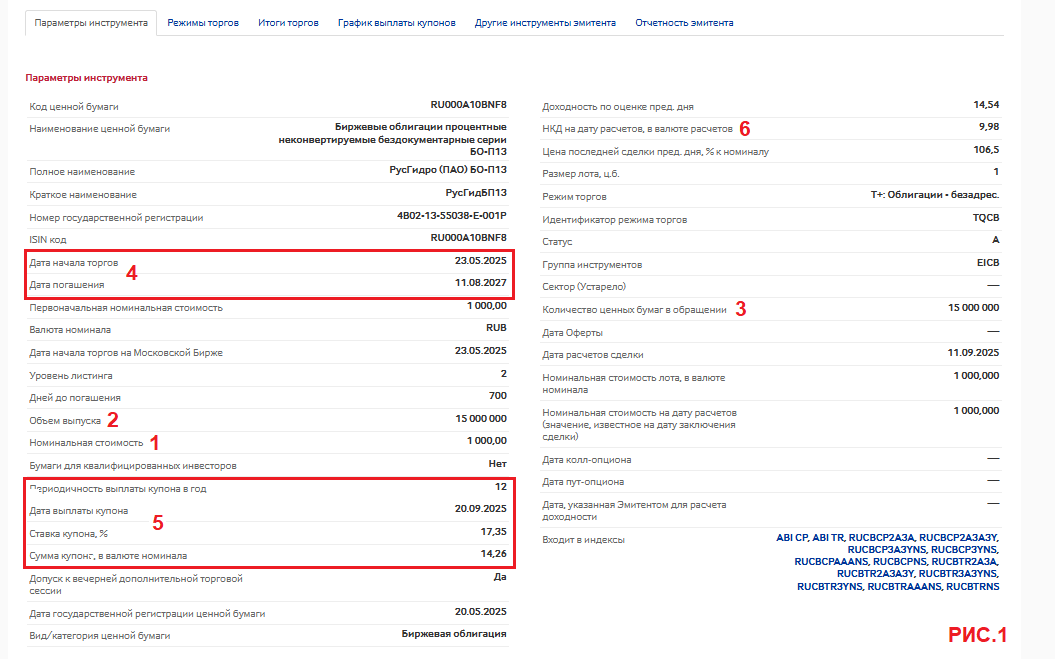1055x659 pixels.
Task: Switch to Отчетность эмитента tab
Action: [x=684, y=23]
